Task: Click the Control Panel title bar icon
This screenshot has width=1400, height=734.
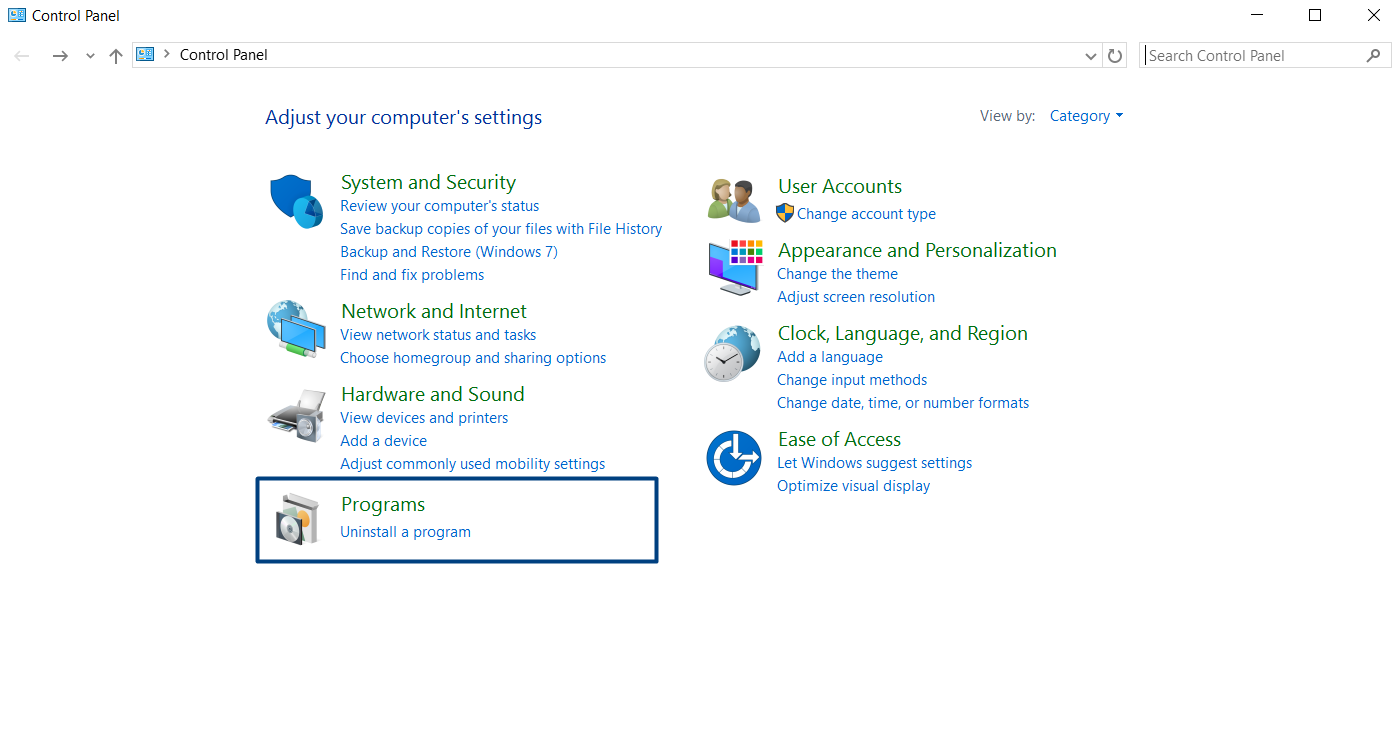Action: [17, 15]
